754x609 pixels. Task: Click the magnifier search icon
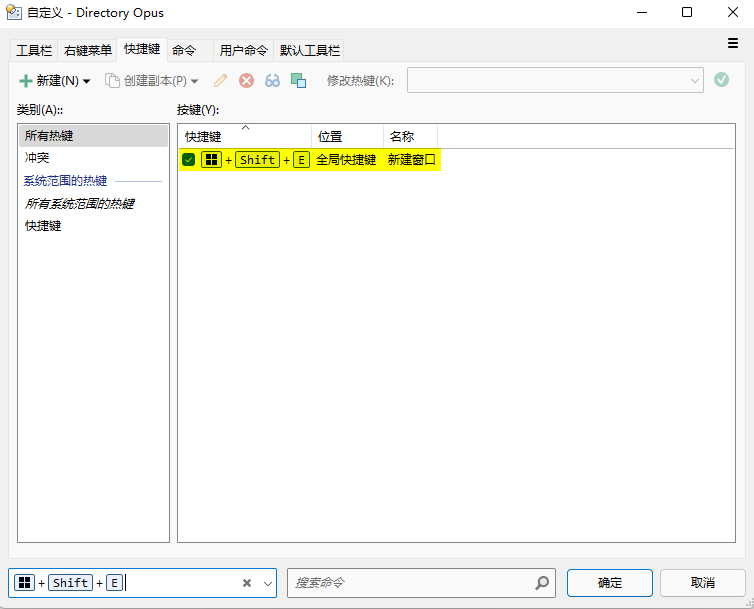coord(542,583)
